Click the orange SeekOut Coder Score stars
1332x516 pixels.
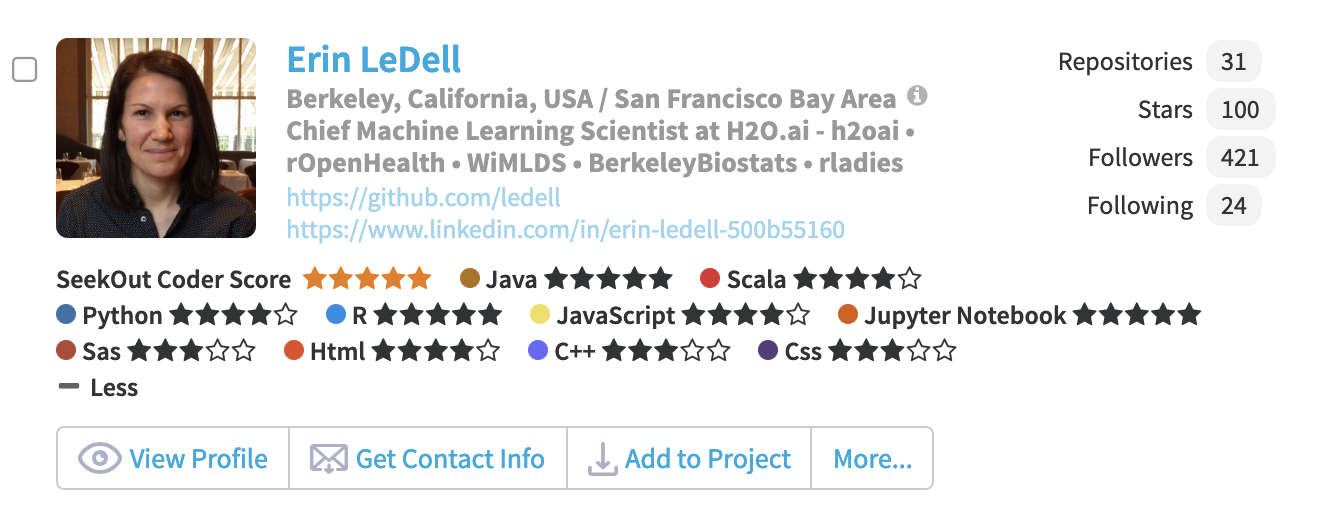click(367, 279)
